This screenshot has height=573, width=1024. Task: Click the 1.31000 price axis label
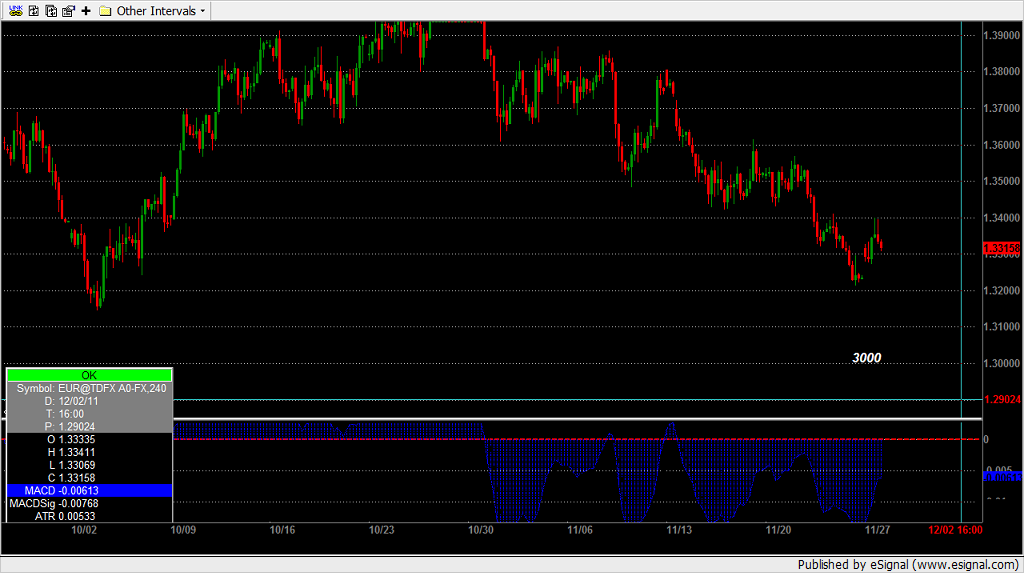(x=1002, y=327)
